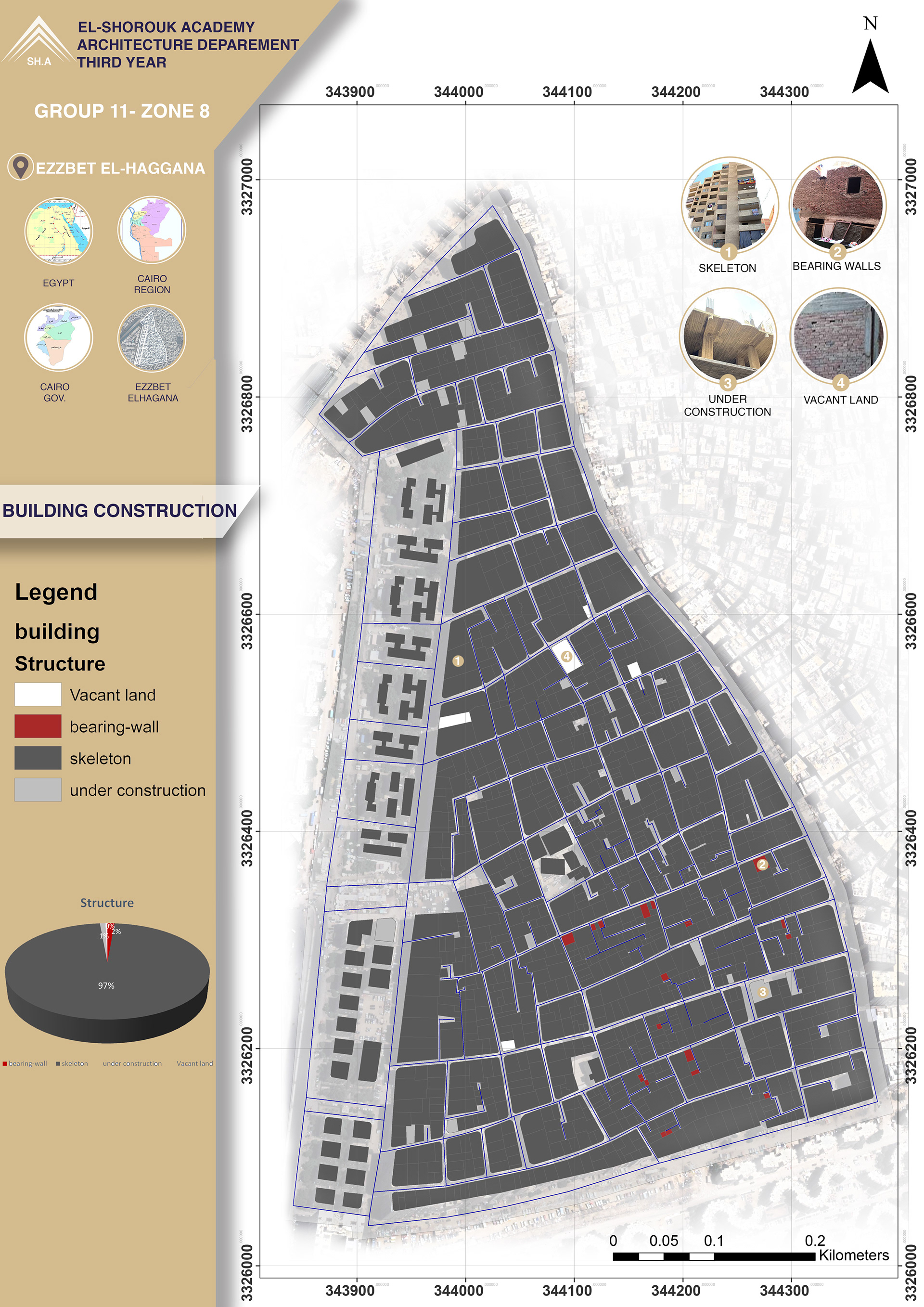Click map marker number 1

click(458, 660)
